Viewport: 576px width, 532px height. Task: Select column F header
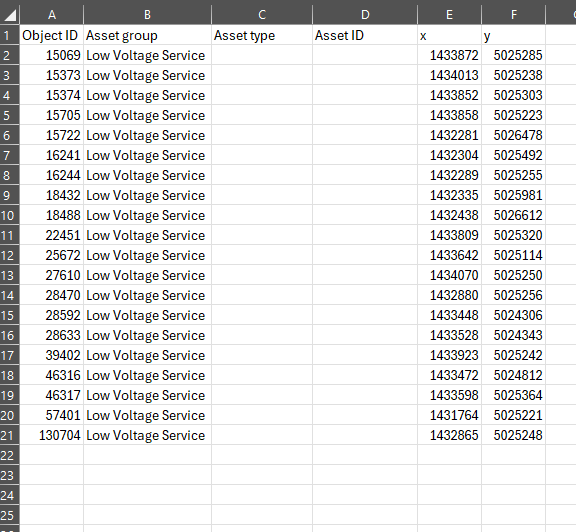tap(514, 15)
